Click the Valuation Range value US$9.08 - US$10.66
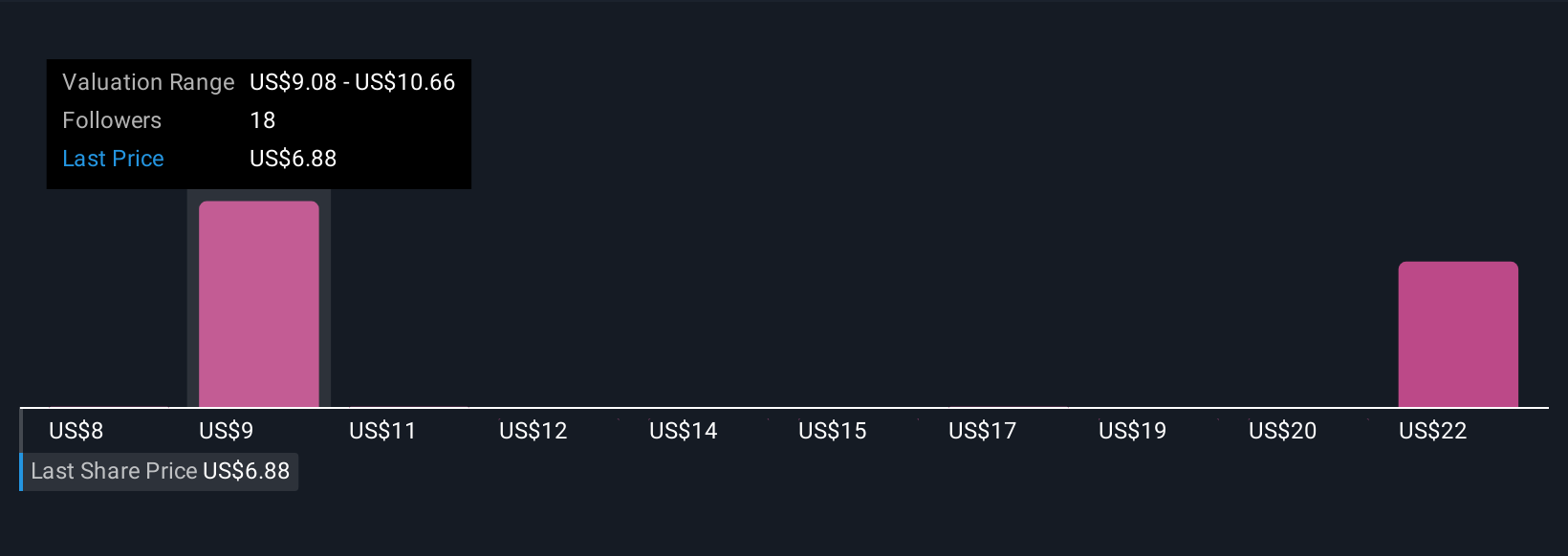 [x=352, y=82]
